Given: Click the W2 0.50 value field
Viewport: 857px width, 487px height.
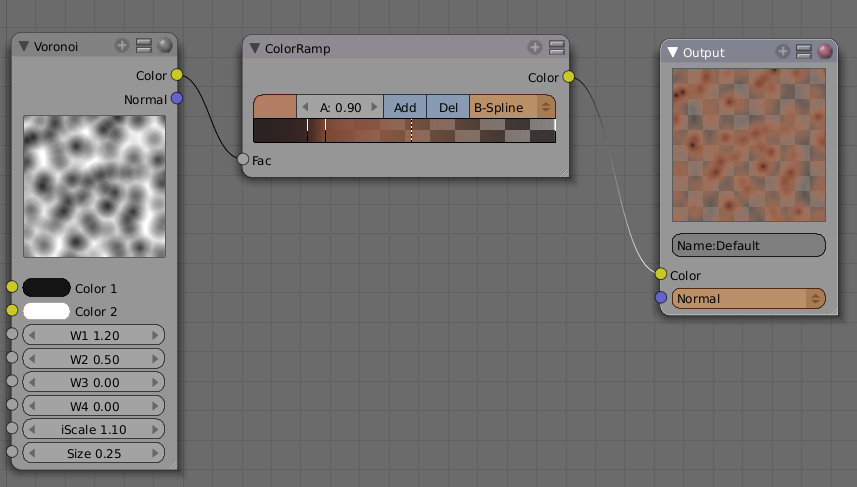Looking at the screenshot, I should coord(93,359).
